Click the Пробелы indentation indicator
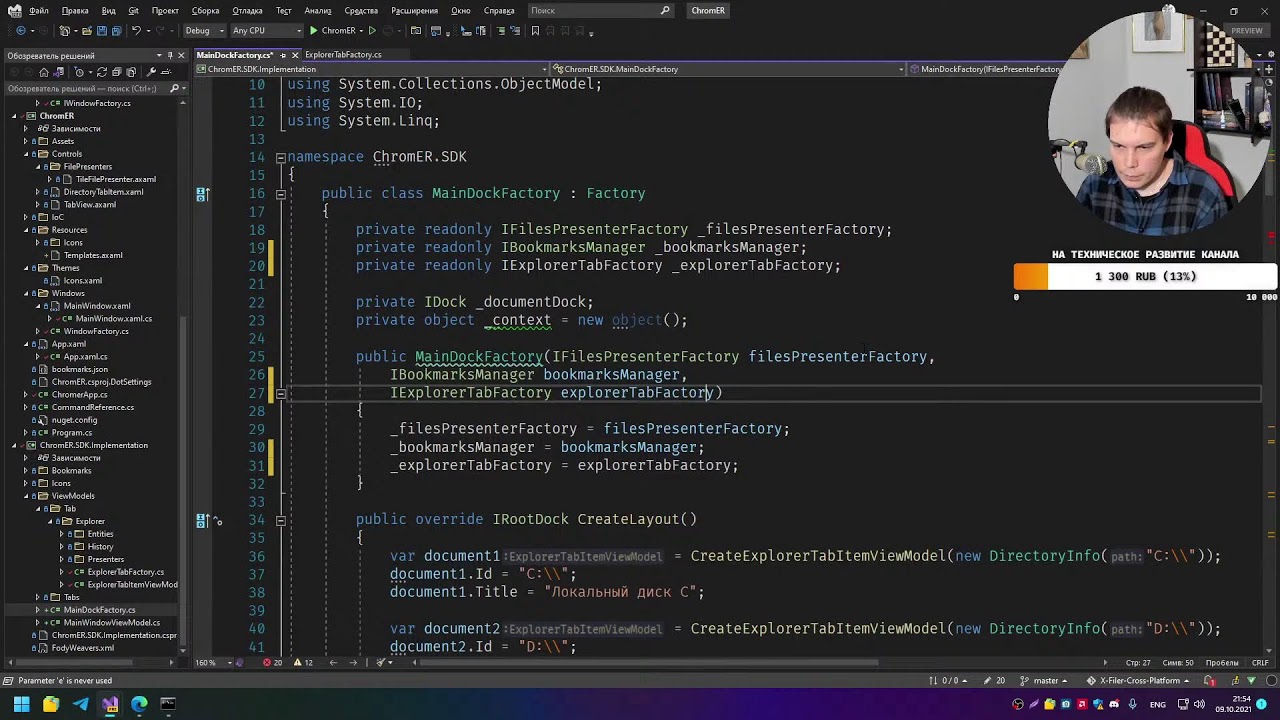Image resolution: width=1280 pixels, height=720 pixels. tap(1222, 663)
